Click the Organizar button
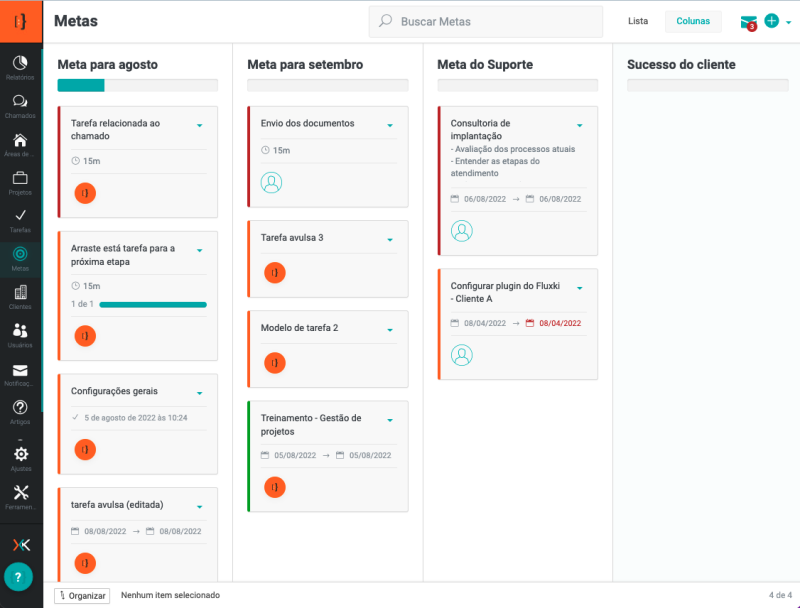This screenshot has width=800, height=608. (82, 595)
